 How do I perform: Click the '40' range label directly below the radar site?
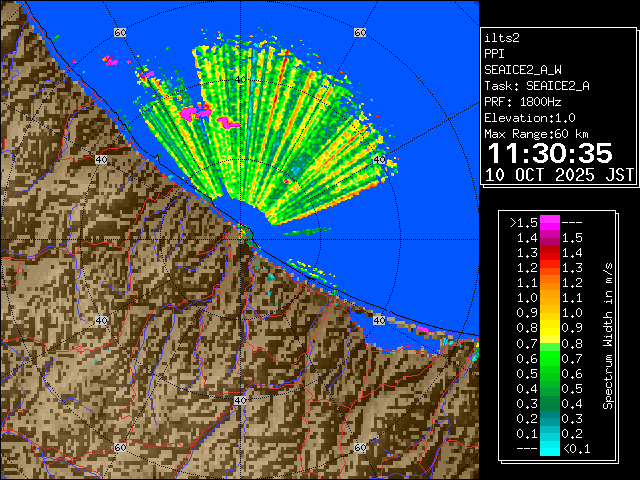240,400
